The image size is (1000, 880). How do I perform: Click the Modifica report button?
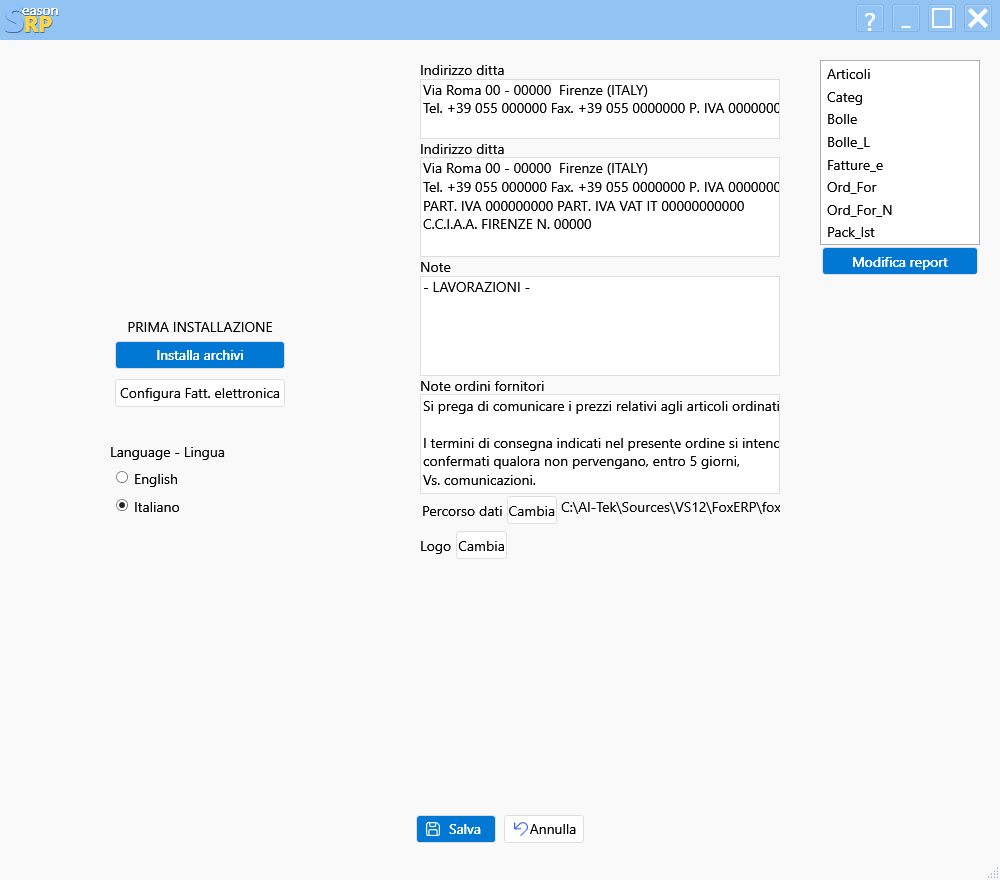(x=899, y=261)
